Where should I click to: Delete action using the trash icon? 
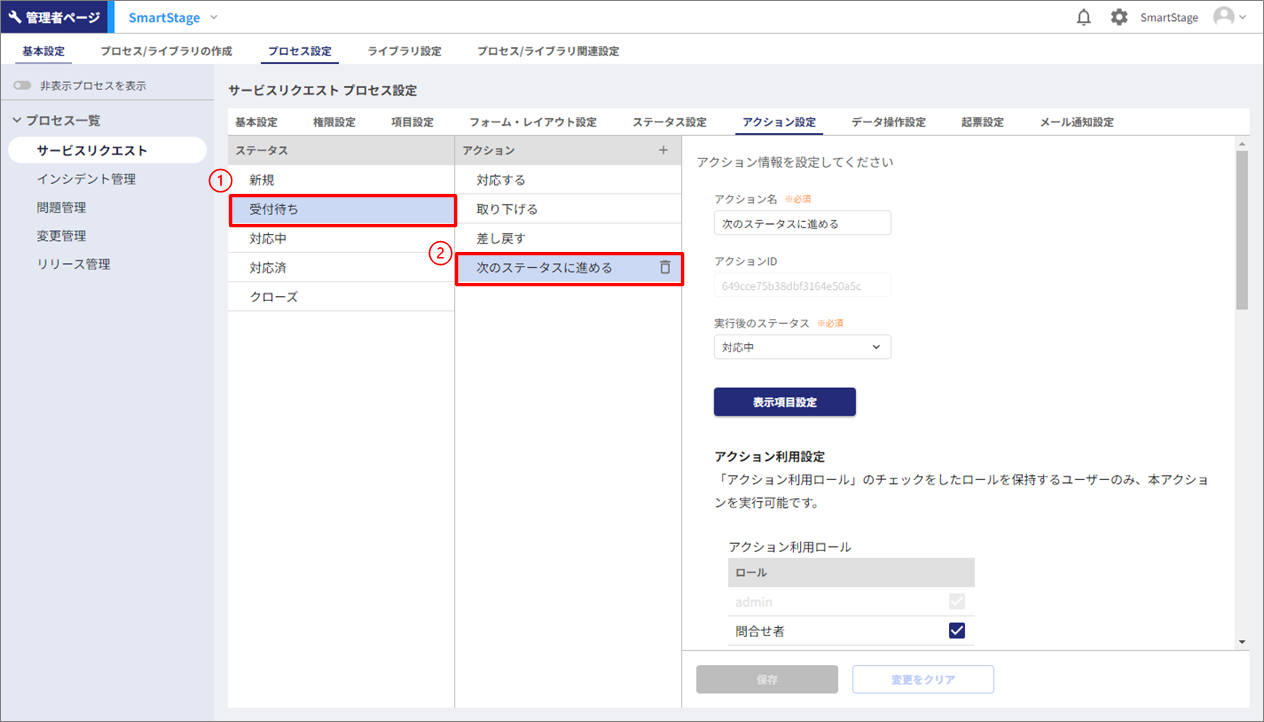coord(665,267)
